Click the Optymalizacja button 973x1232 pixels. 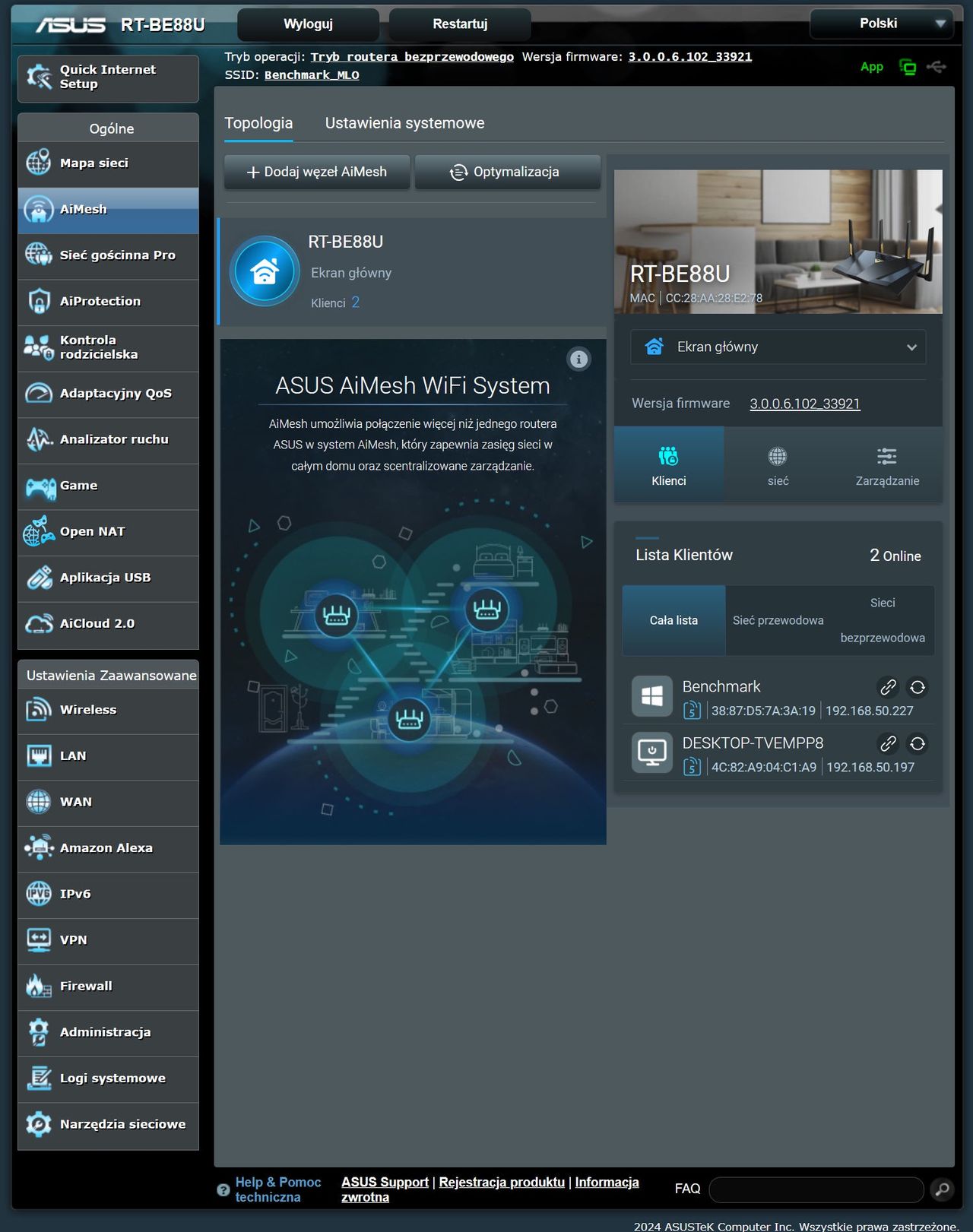[x=508, y=172]
